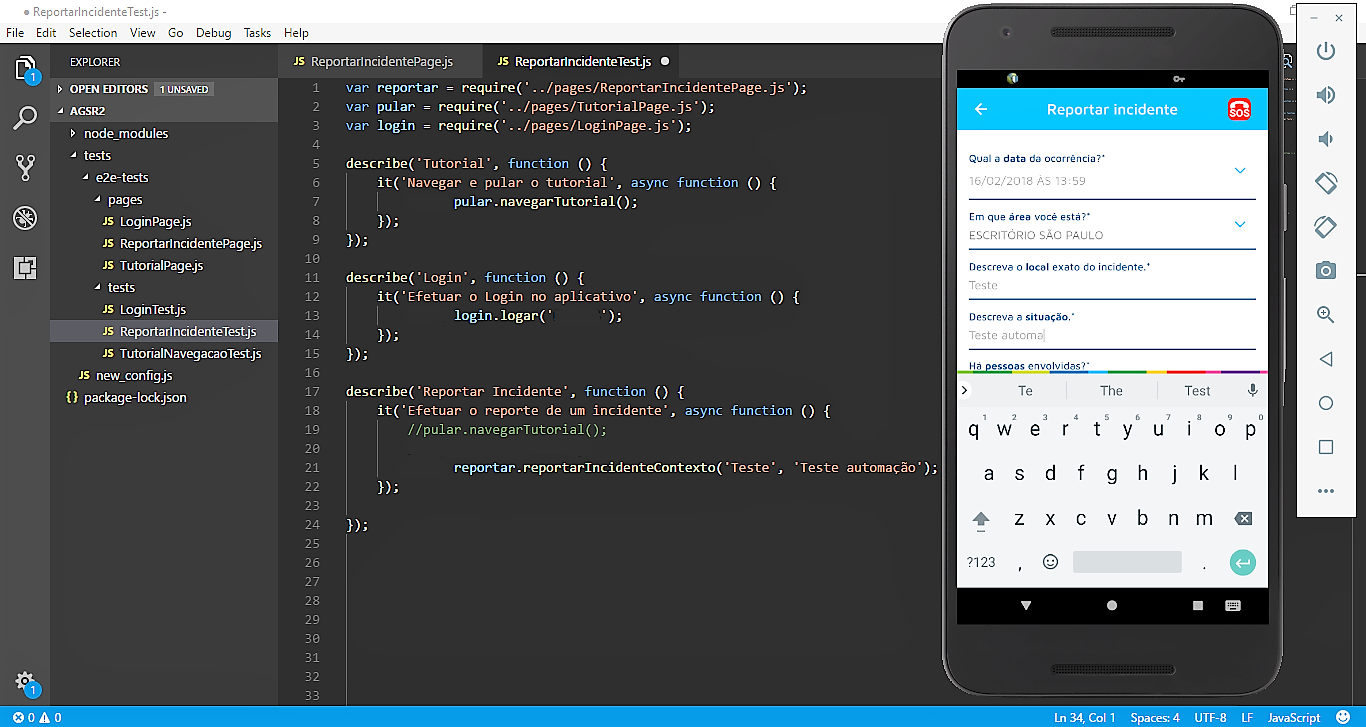Screen dimensions: 1366x727
Task: Open new_config.js in explorer
Action: (x=134, y=375)
